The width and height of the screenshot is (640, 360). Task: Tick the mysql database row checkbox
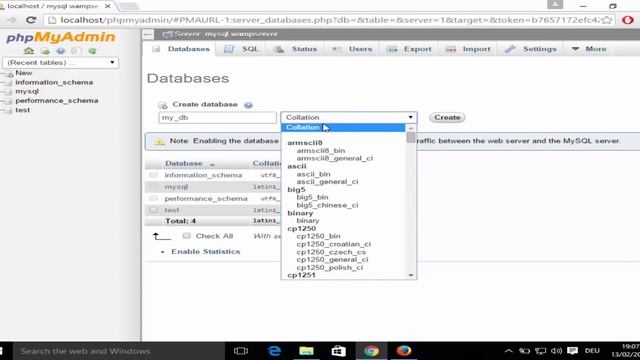click(153, 187)
